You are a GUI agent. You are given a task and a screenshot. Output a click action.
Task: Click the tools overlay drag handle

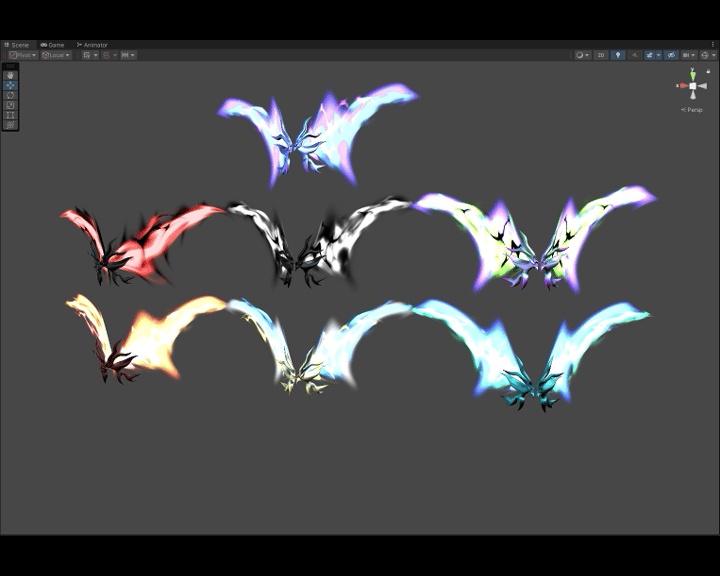pyautogui.click(x=10, y=66)
